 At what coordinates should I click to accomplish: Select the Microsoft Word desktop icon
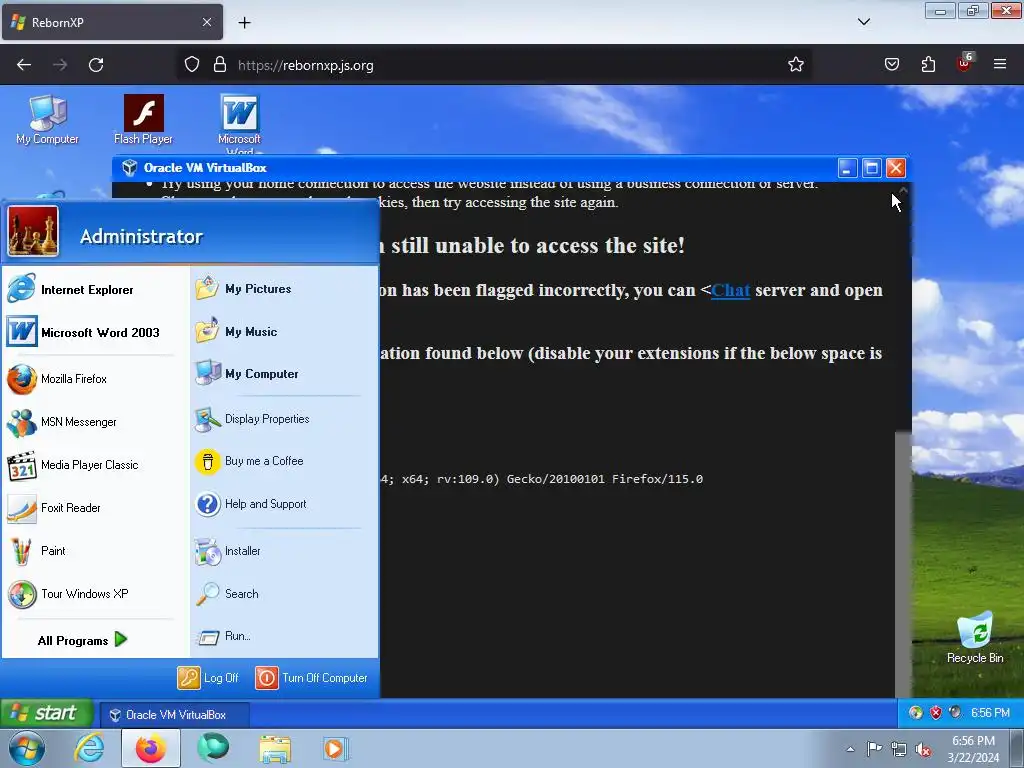click(x=240, y=123)
